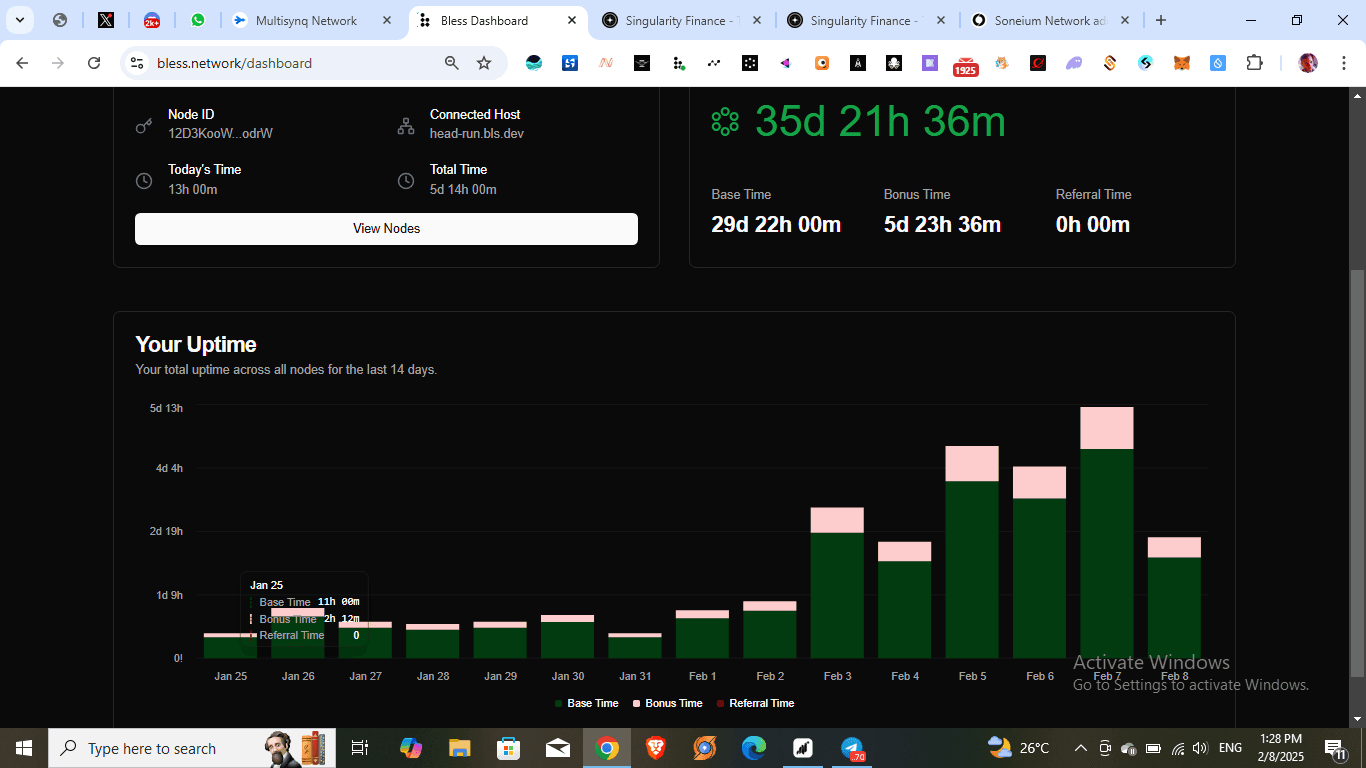The width and height of the screenshot is (1366, 768).
Task: Open the tab search dropdown arrow
Action: [x=19, y=20]
